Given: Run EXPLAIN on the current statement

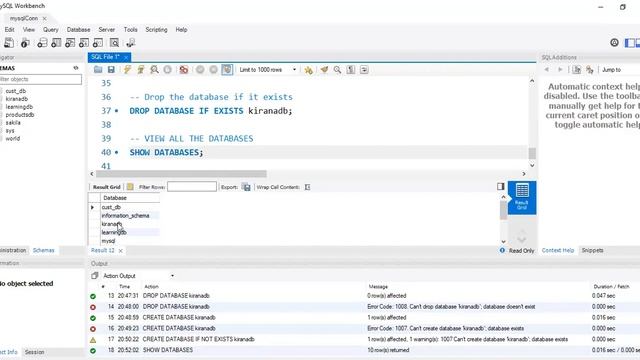Looking at the screenshot, I should [x=154, y=70].
